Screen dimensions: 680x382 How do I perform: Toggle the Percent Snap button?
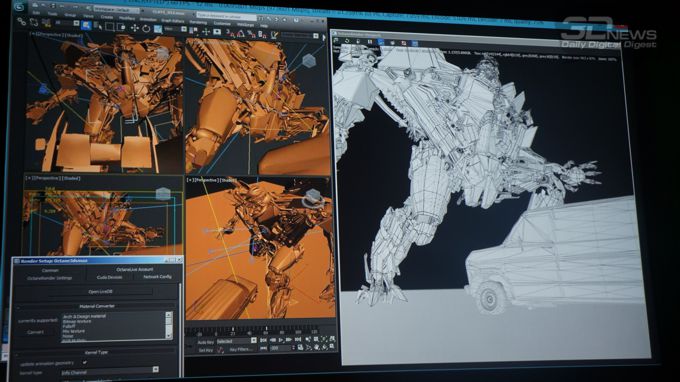pos(250,33)
